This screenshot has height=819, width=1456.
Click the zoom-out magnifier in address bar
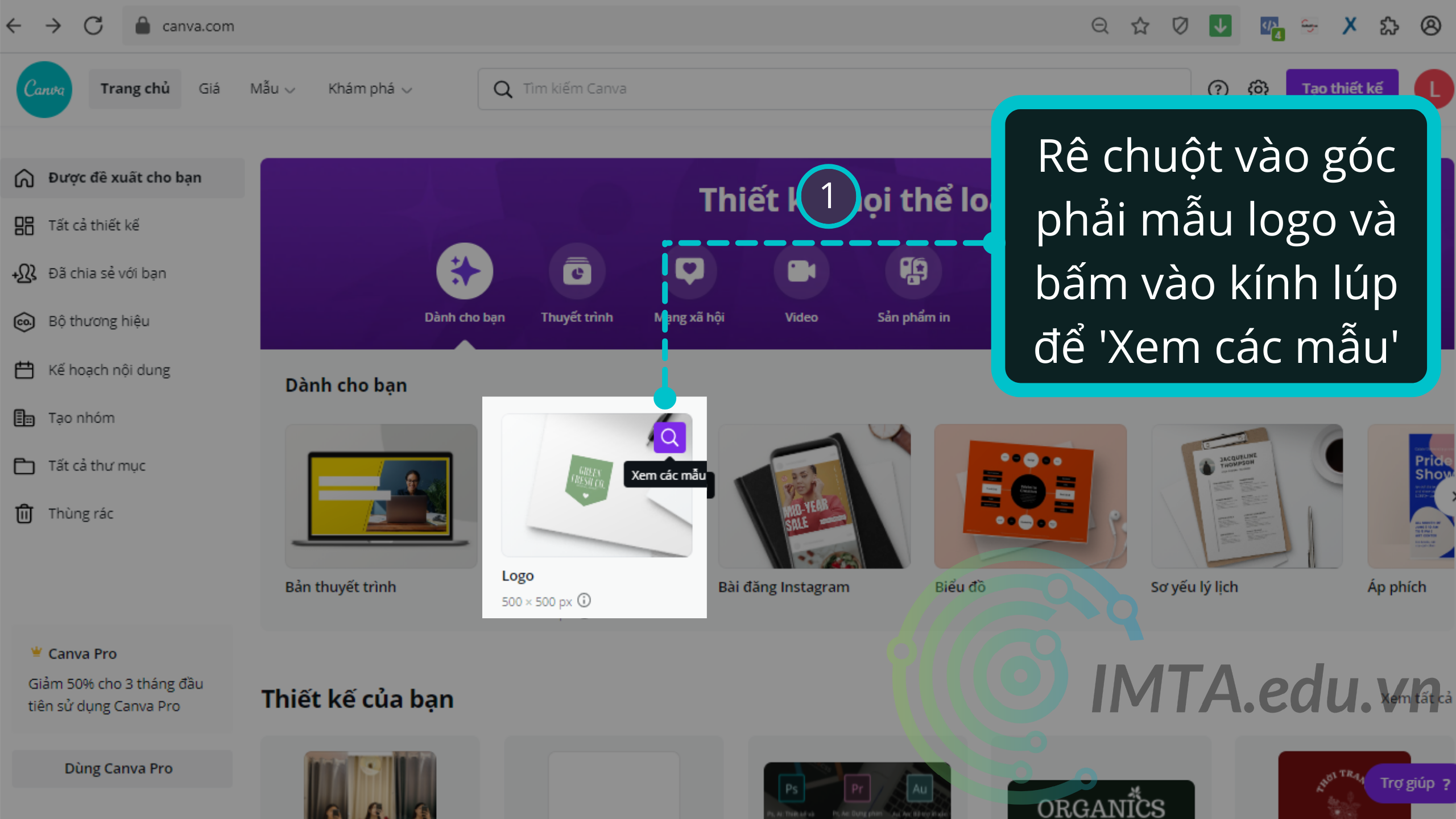(x=1100, y=26)
